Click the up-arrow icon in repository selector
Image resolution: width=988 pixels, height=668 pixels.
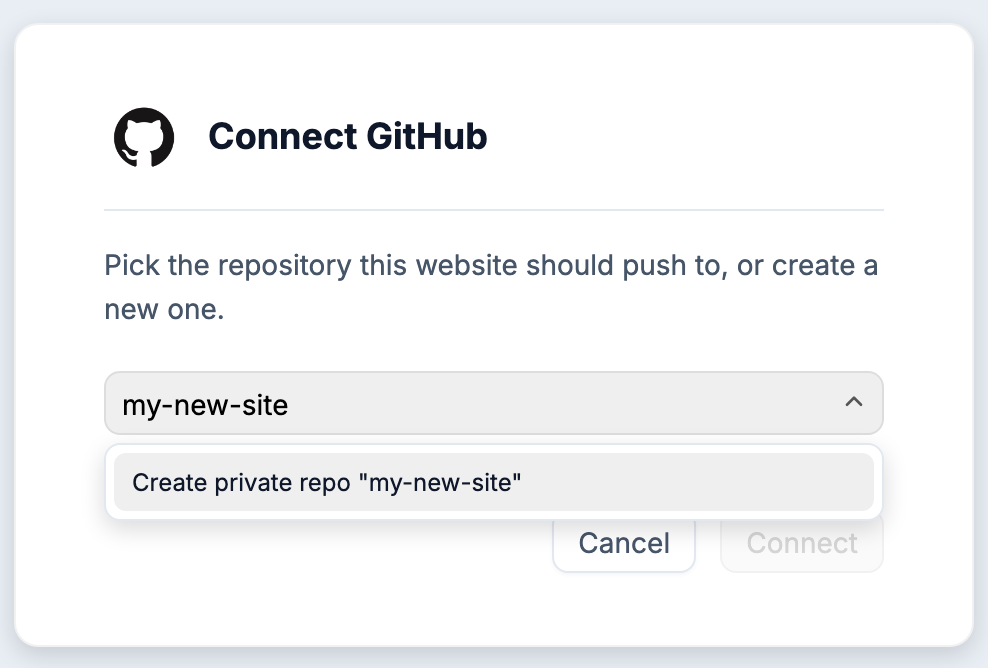[x=854, y=401]
